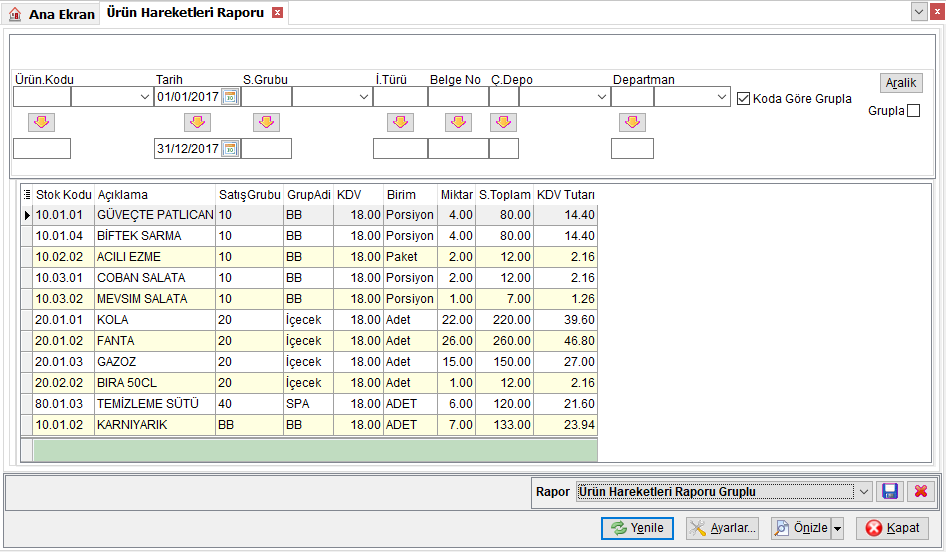This screenshot has width=947, height=552.
Task: Click the upper İ.Türü input field
Action: click(x=400, y=97)
